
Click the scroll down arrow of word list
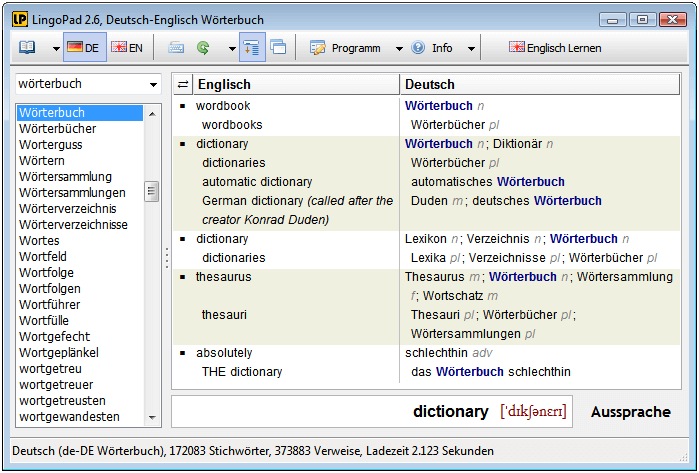[153, 417]
